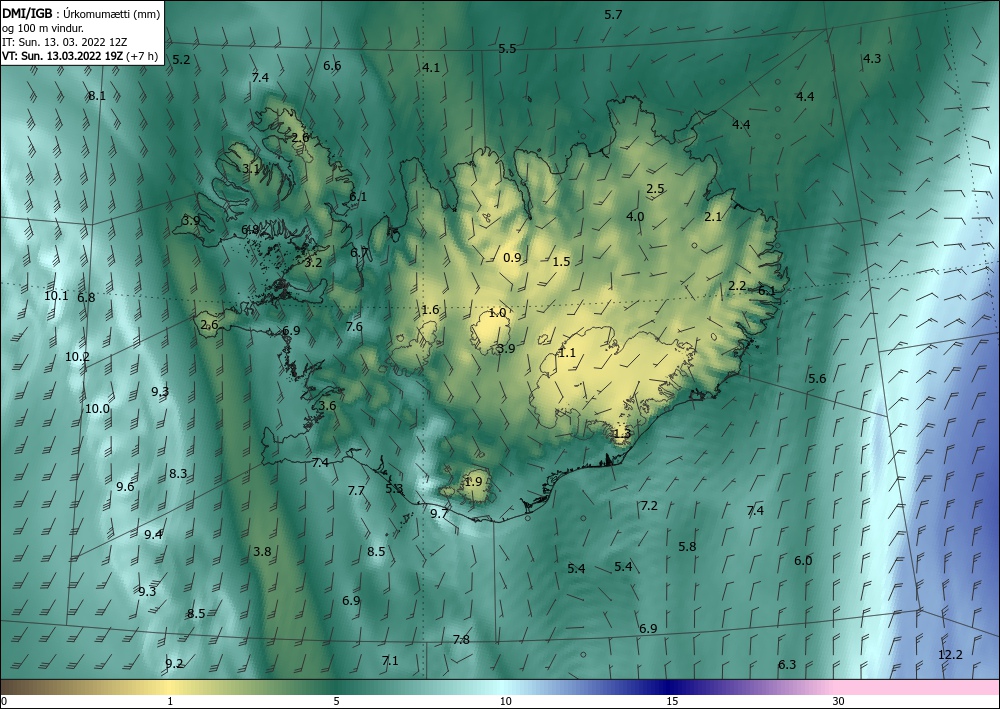Click the map value '3.6'
The width and height of the screenshot is (1000, 709).
tap(327, 406)
